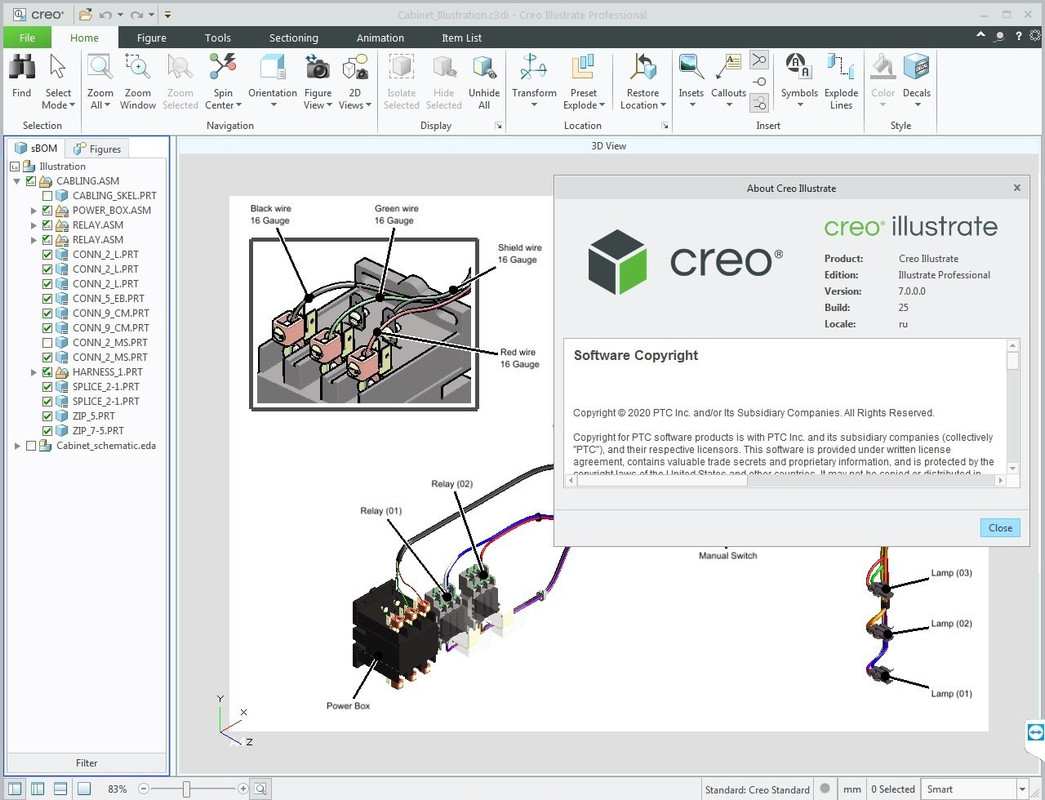Click the zoom-out minus button
Screen dimensions: 1045x800
coord(143,789)
